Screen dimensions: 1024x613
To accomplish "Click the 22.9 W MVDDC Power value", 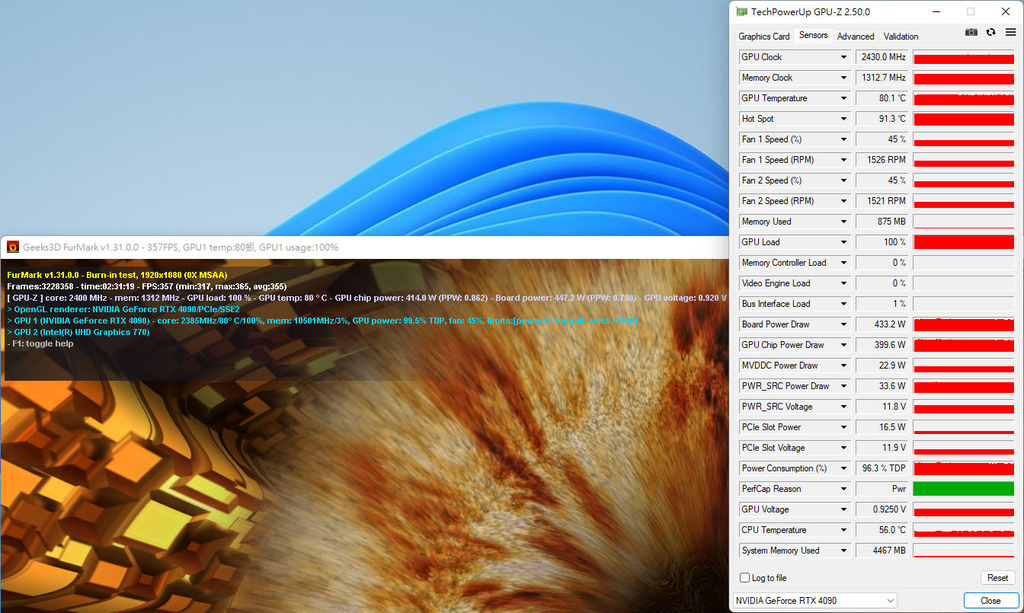I will (882, 366).
